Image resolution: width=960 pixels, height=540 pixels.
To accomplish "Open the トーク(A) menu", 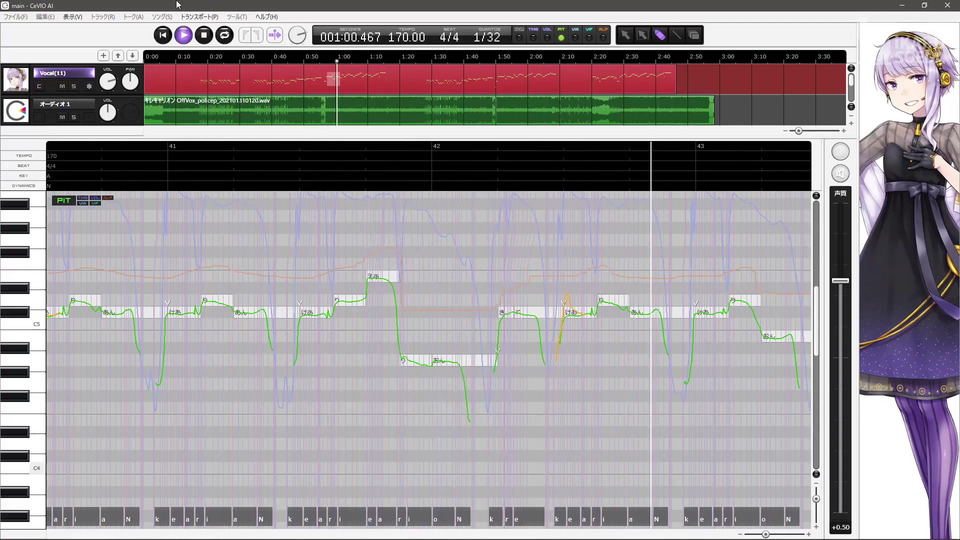I will [133, 17].
